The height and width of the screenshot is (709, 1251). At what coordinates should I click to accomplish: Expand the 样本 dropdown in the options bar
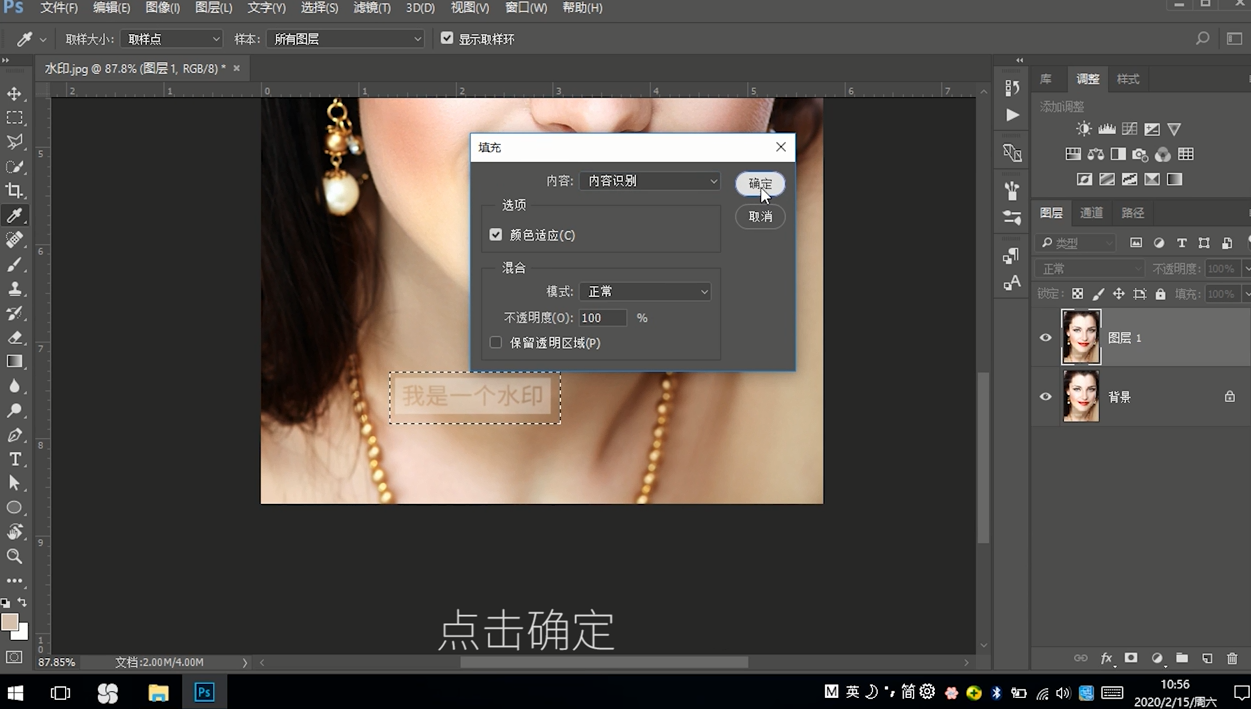point(345,38)
